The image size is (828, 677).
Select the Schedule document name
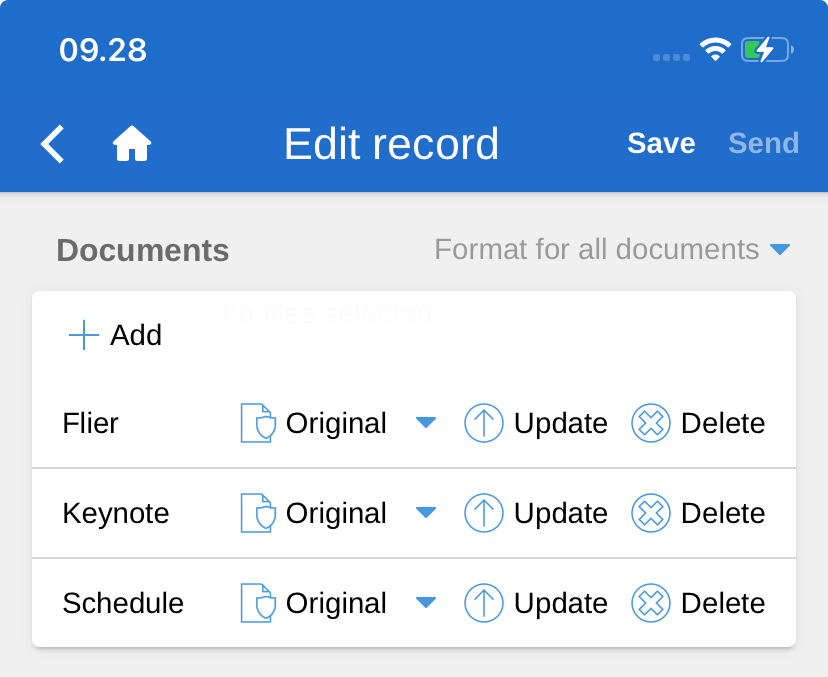coord(123,603)
